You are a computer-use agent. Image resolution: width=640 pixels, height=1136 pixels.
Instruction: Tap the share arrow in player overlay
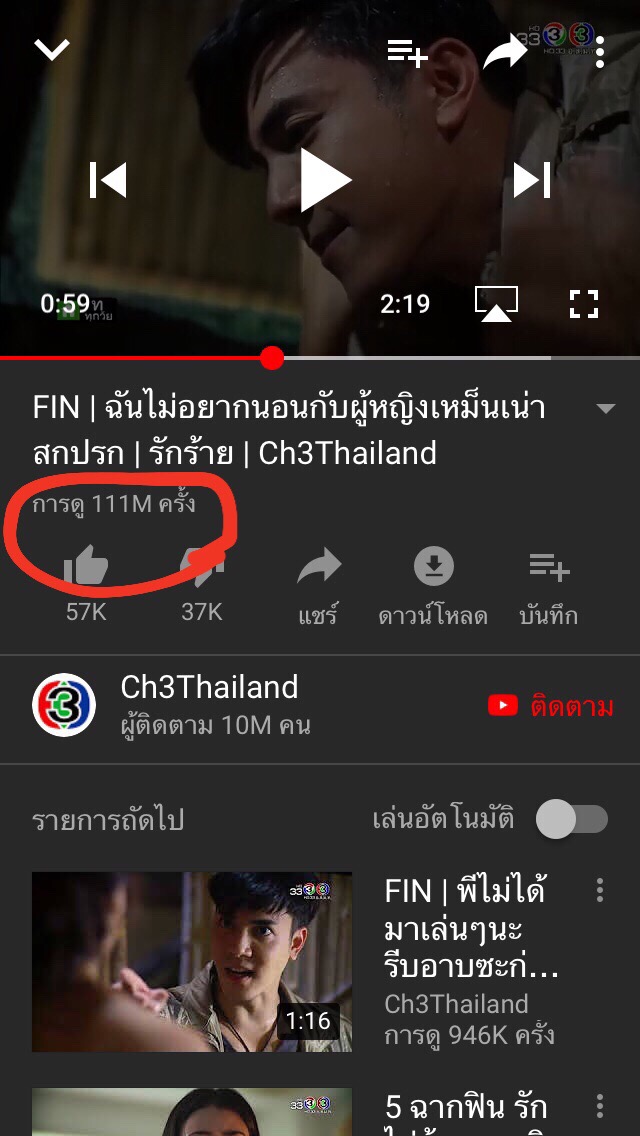click(x=505, y=52)
